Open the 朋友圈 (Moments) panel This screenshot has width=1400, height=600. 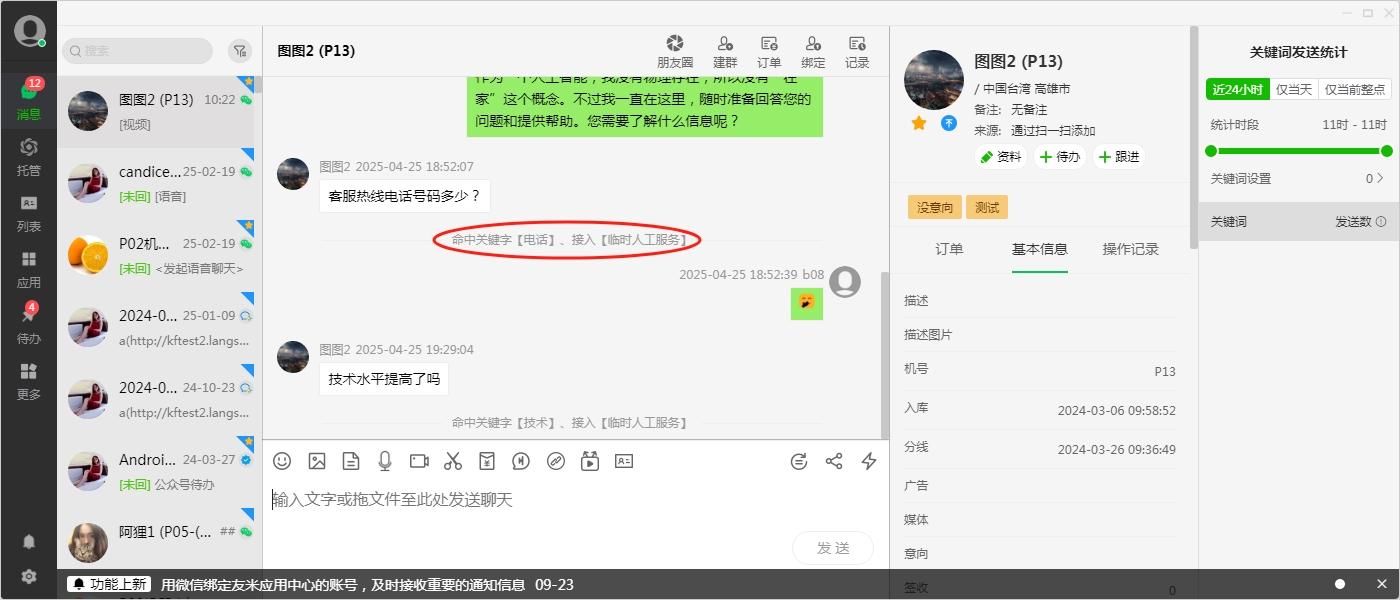pos(674,50)
